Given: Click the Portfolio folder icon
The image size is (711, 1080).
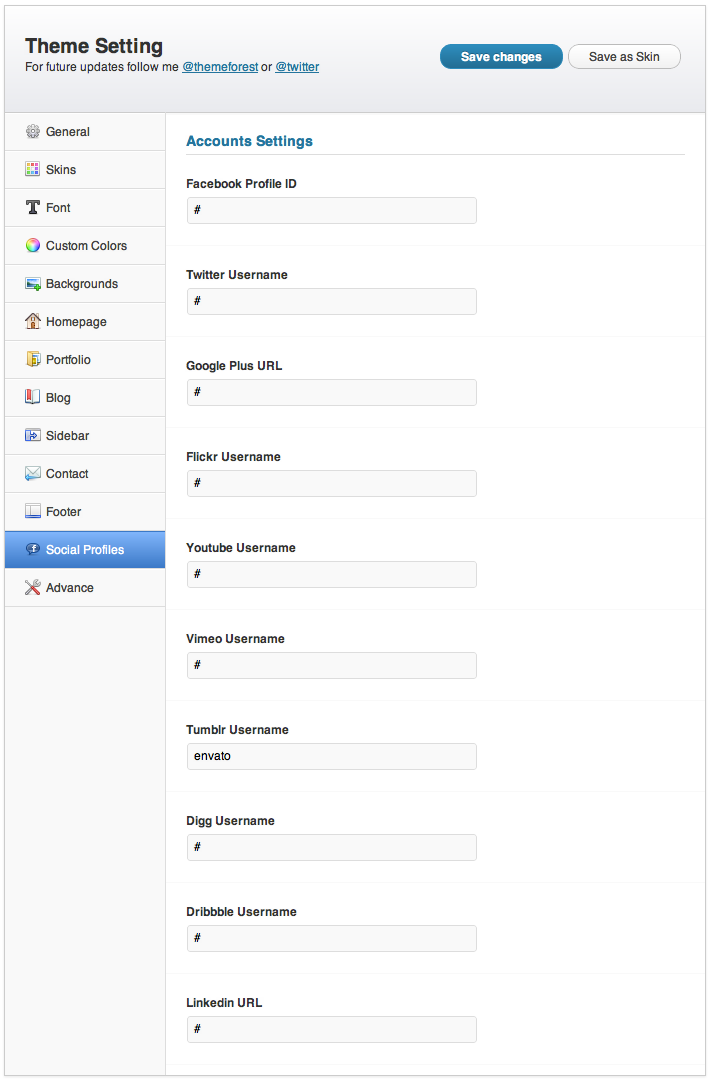Looking at the screenshot, I should click(32, 359).
